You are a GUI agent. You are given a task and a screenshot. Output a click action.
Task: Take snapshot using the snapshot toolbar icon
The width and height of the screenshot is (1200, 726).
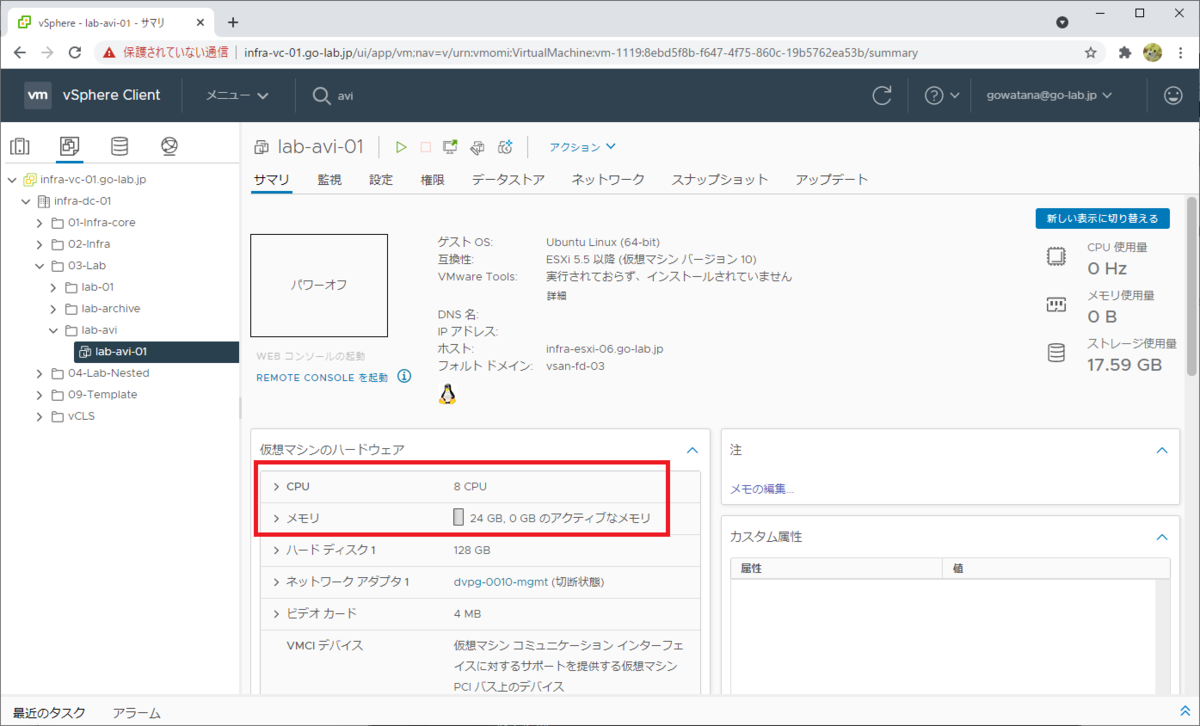[x=505, y=147]
